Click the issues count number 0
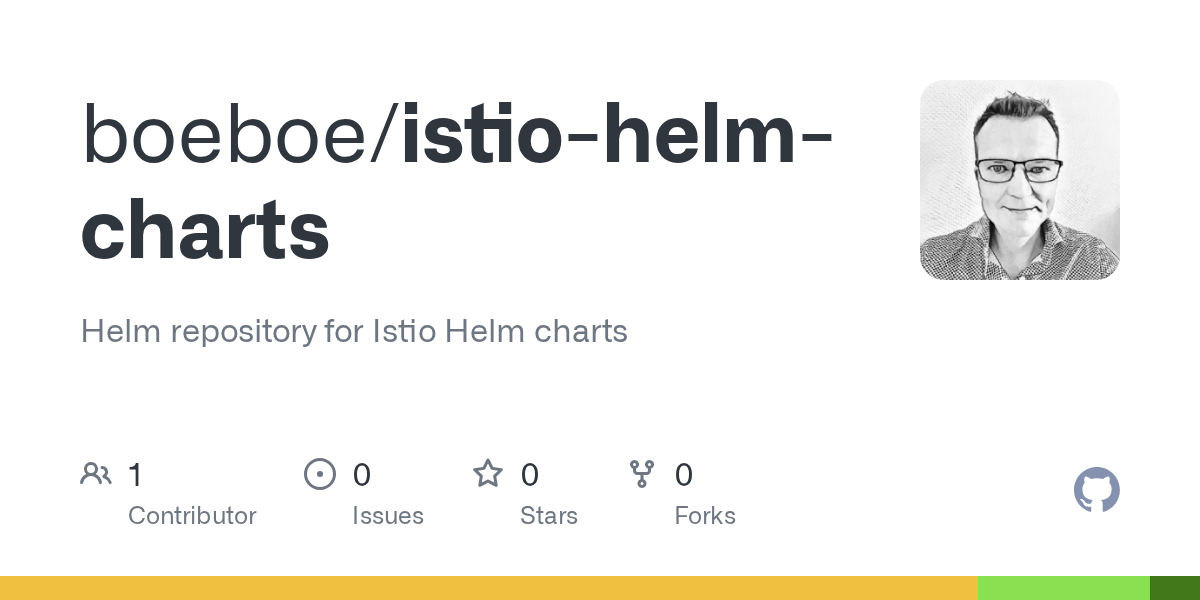This screenshot has height=600, width=1200. [x=362, y=475]
